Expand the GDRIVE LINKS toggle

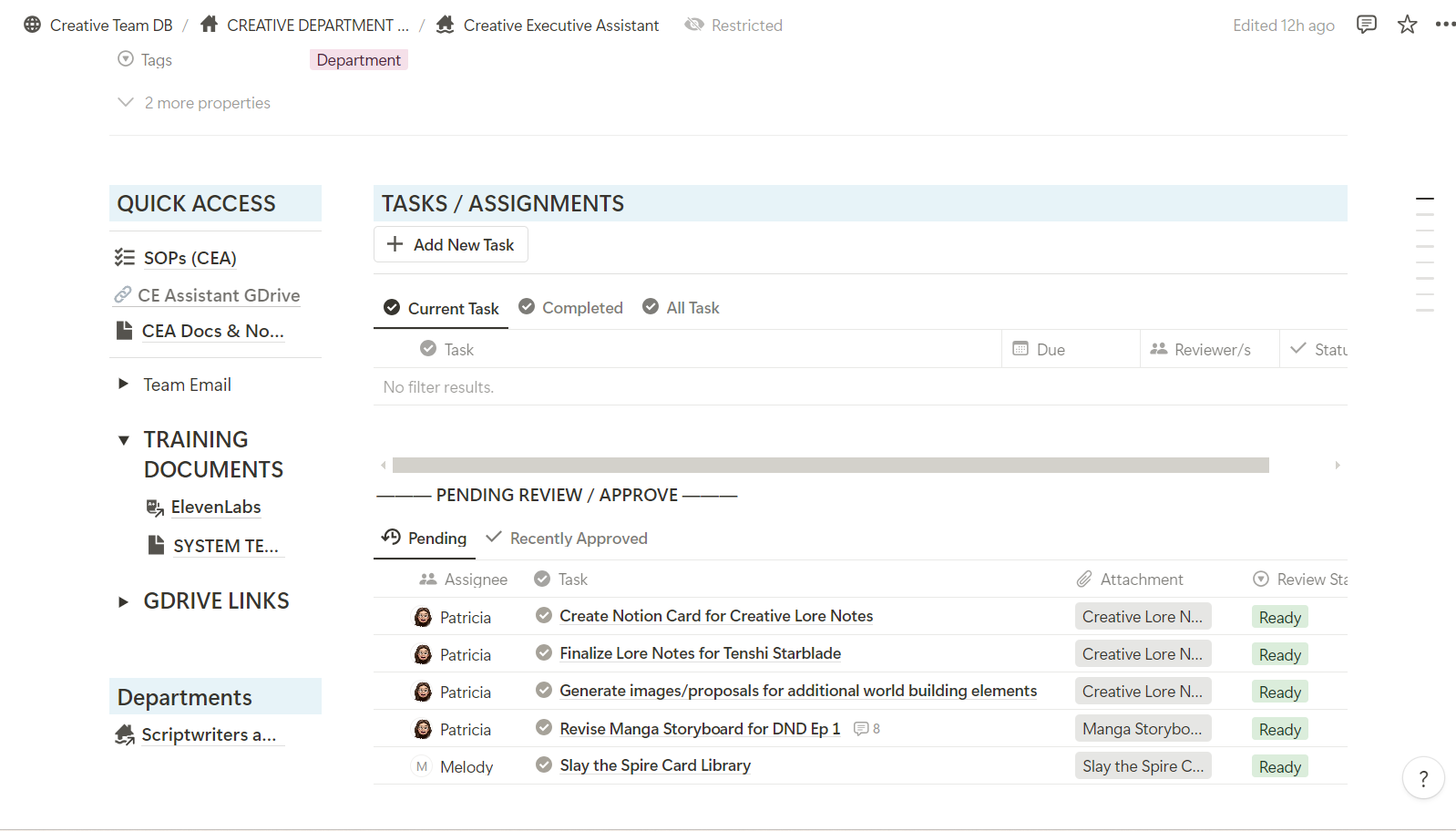pyautogui.click(x=124, y=601)
